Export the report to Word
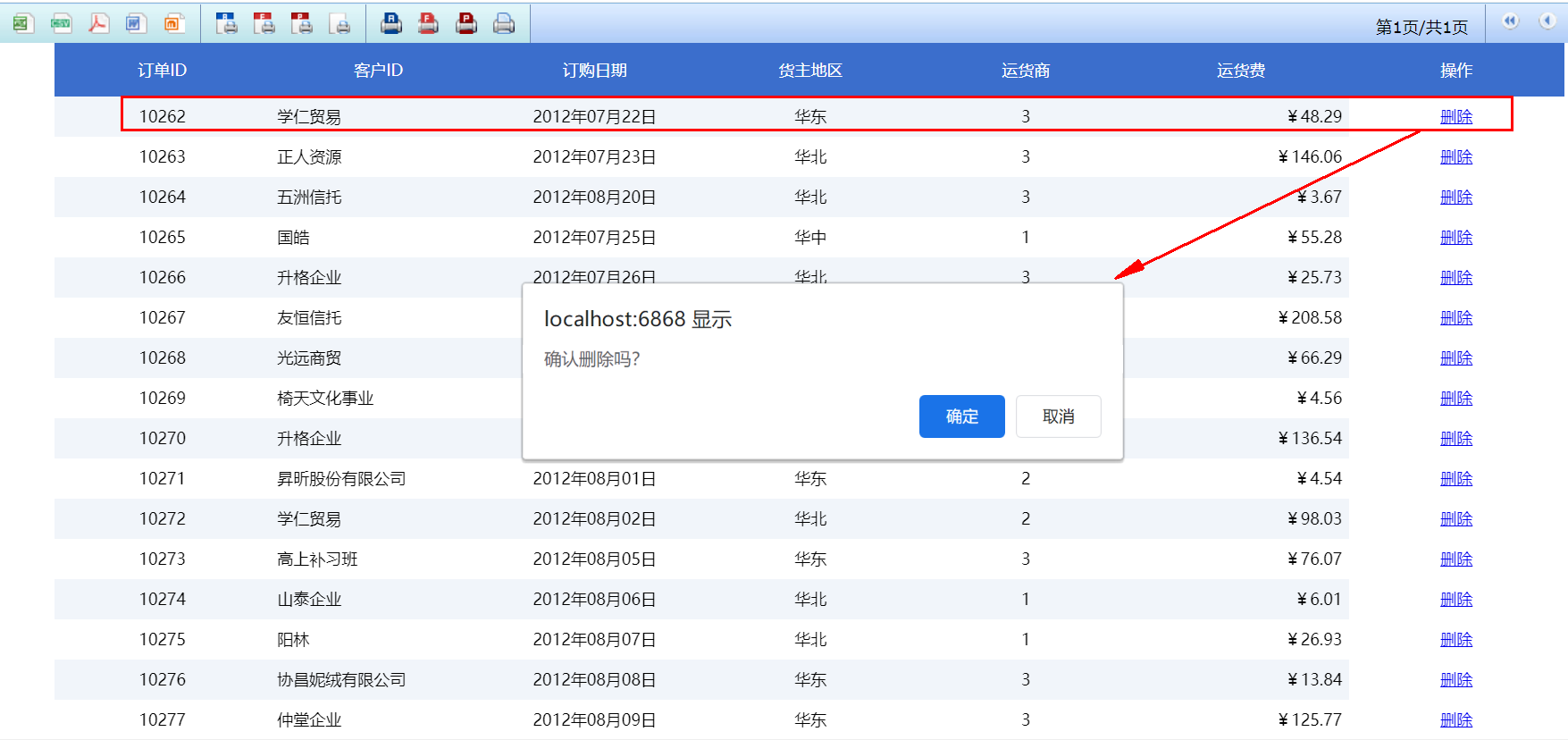The width and height of the screenshot is (1568, 740). click(136, 23)
